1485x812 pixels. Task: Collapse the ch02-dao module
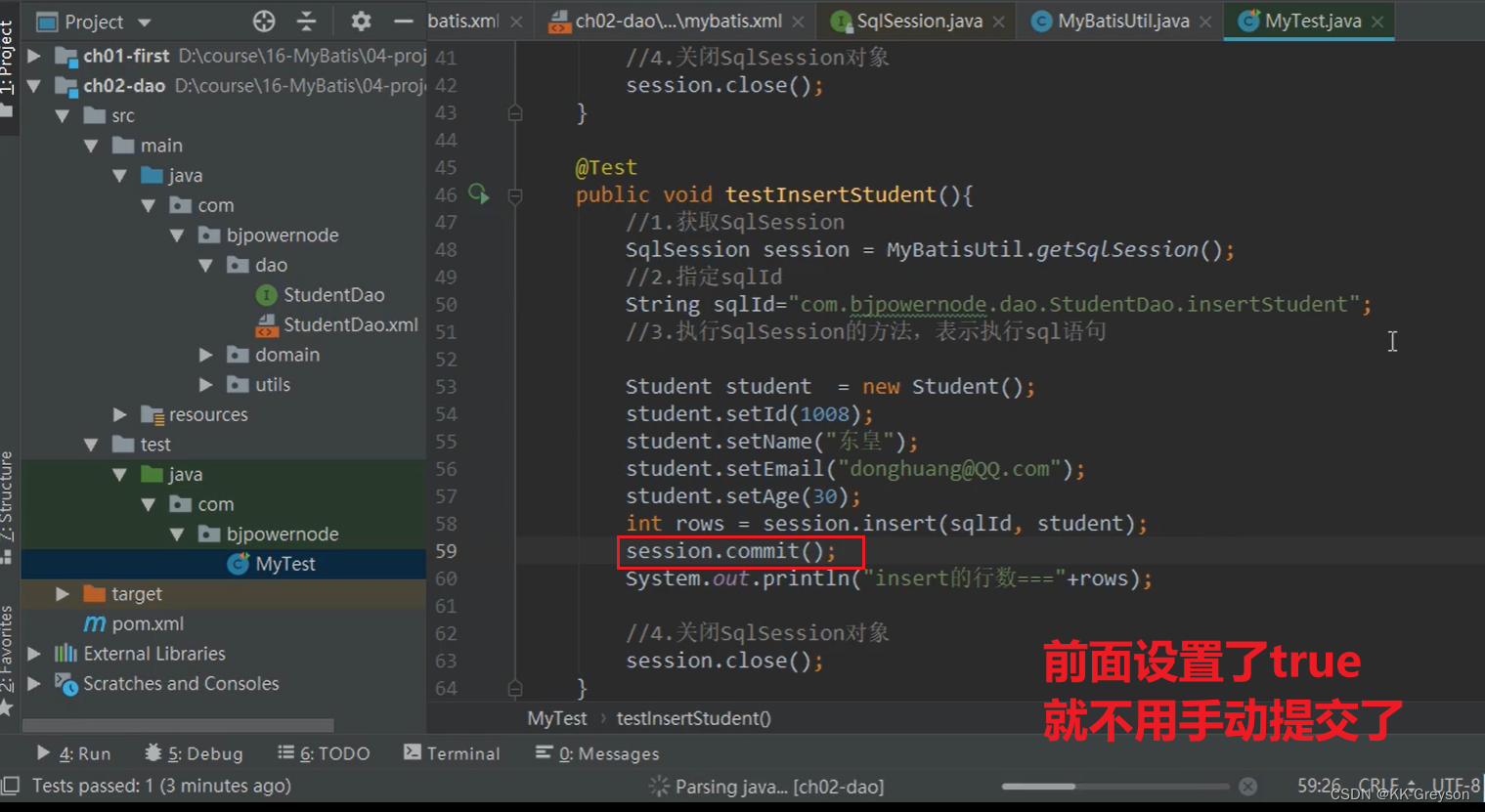click(x=34, y=86)
